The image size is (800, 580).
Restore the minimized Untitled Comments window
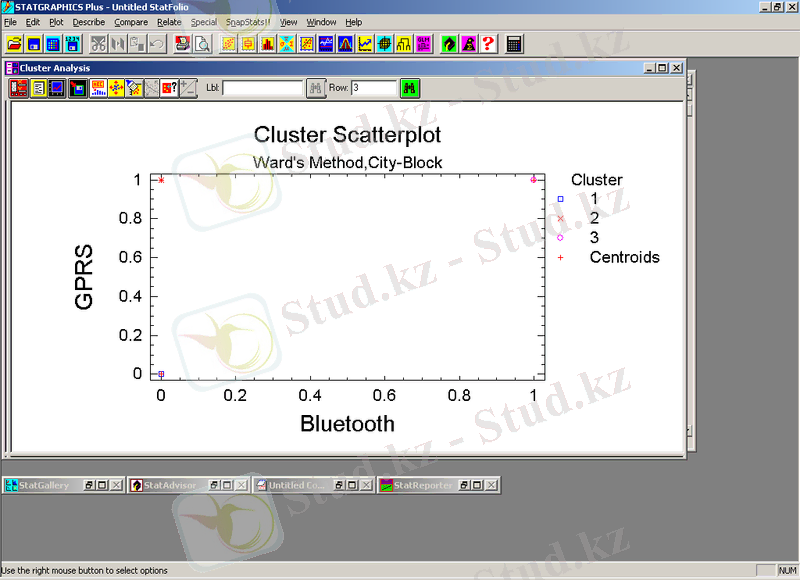(339, 485)
